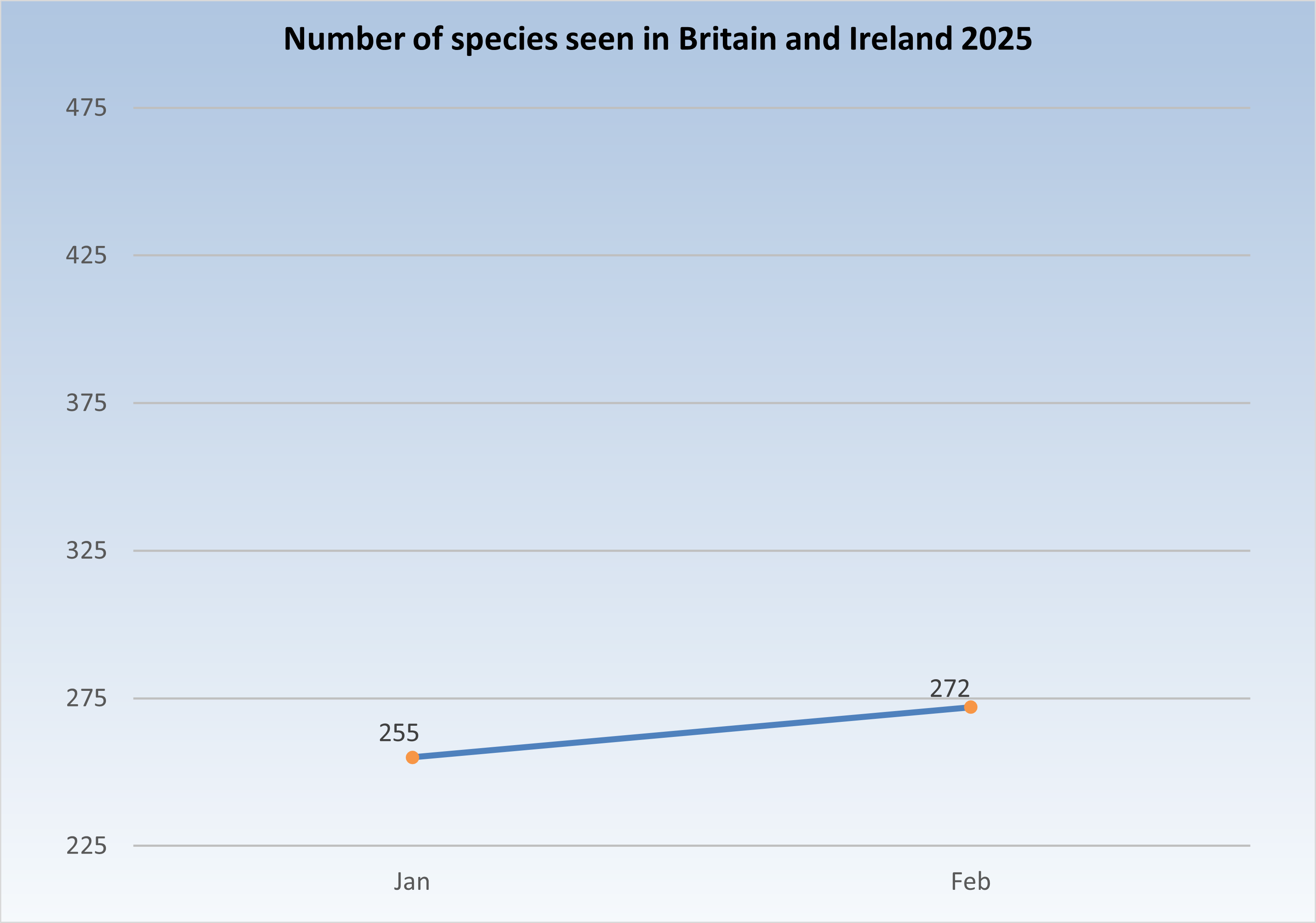Select the 272 data label
This screenshot has width=1316, height=923.
(950, 689)
